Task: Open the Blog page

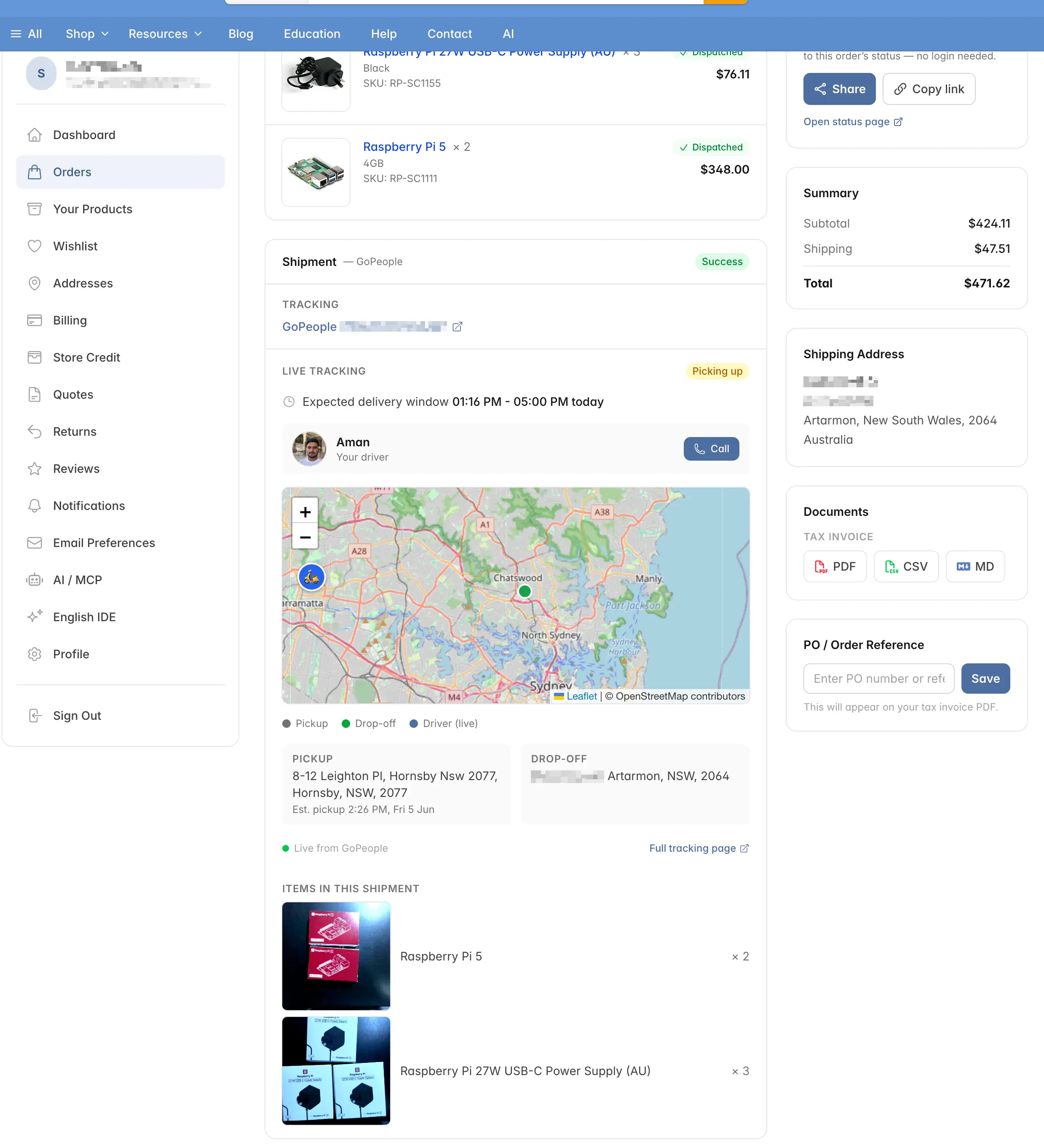Action: pyautogui.click(x=241, y=34)
